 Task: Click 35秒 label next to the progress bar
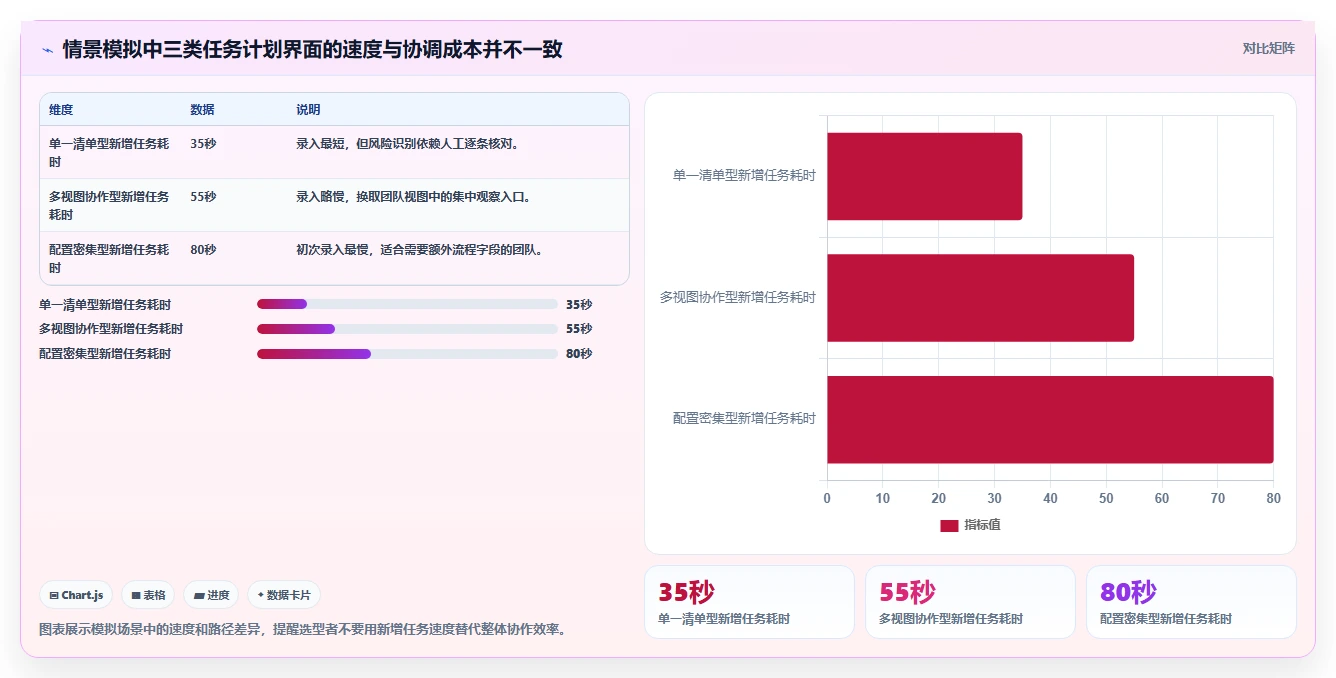click(579, 304)
